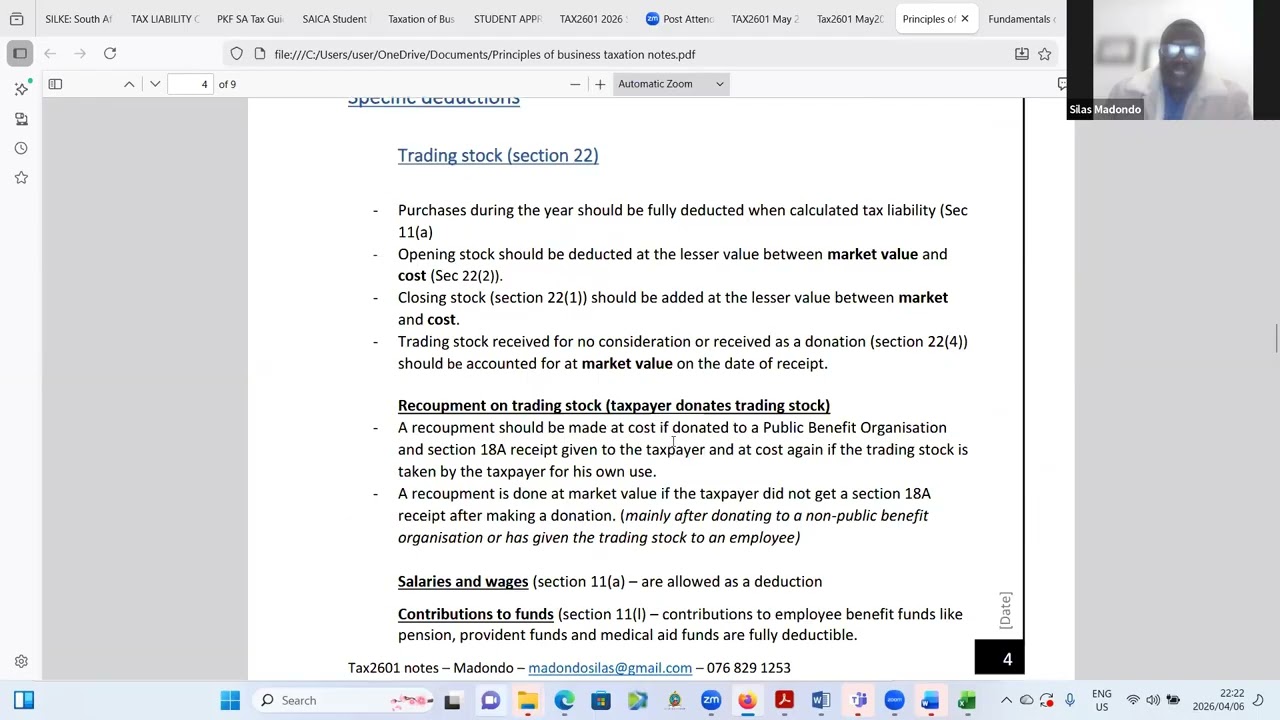Launch Microsoft Edge from the taskbar

pyautogui.click(x=564, y=700)
